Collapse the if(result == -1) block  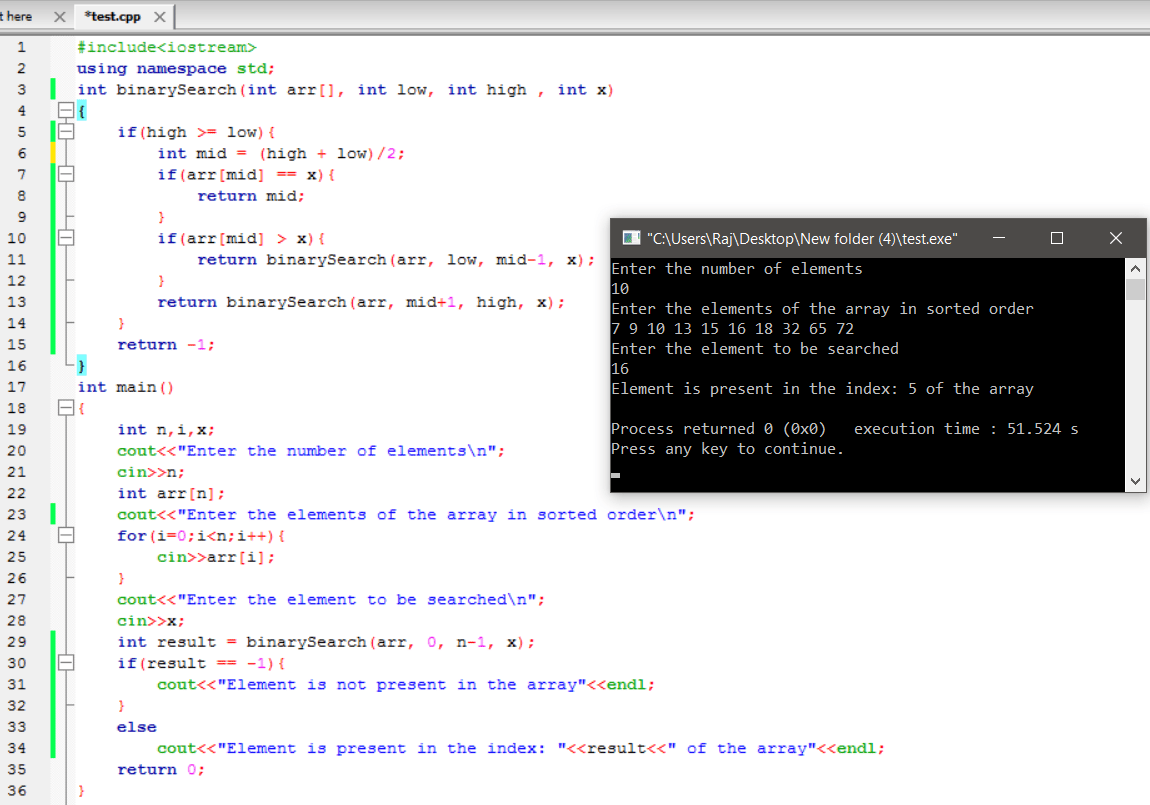[65, 662]
